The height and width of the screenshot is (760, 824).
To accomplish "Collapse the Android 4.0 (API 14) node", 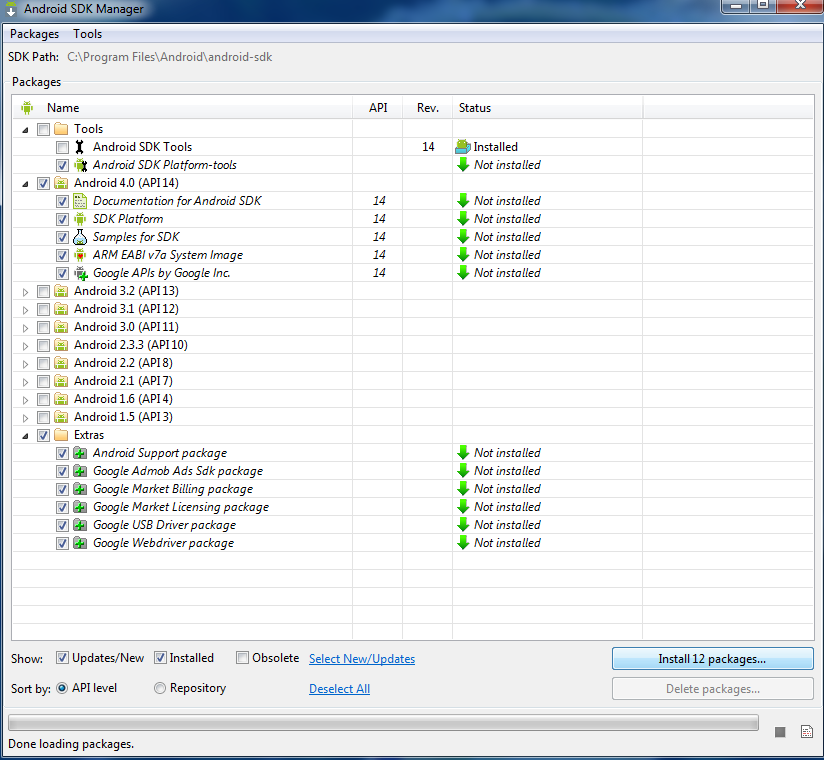I will click(x=24, y=182).
